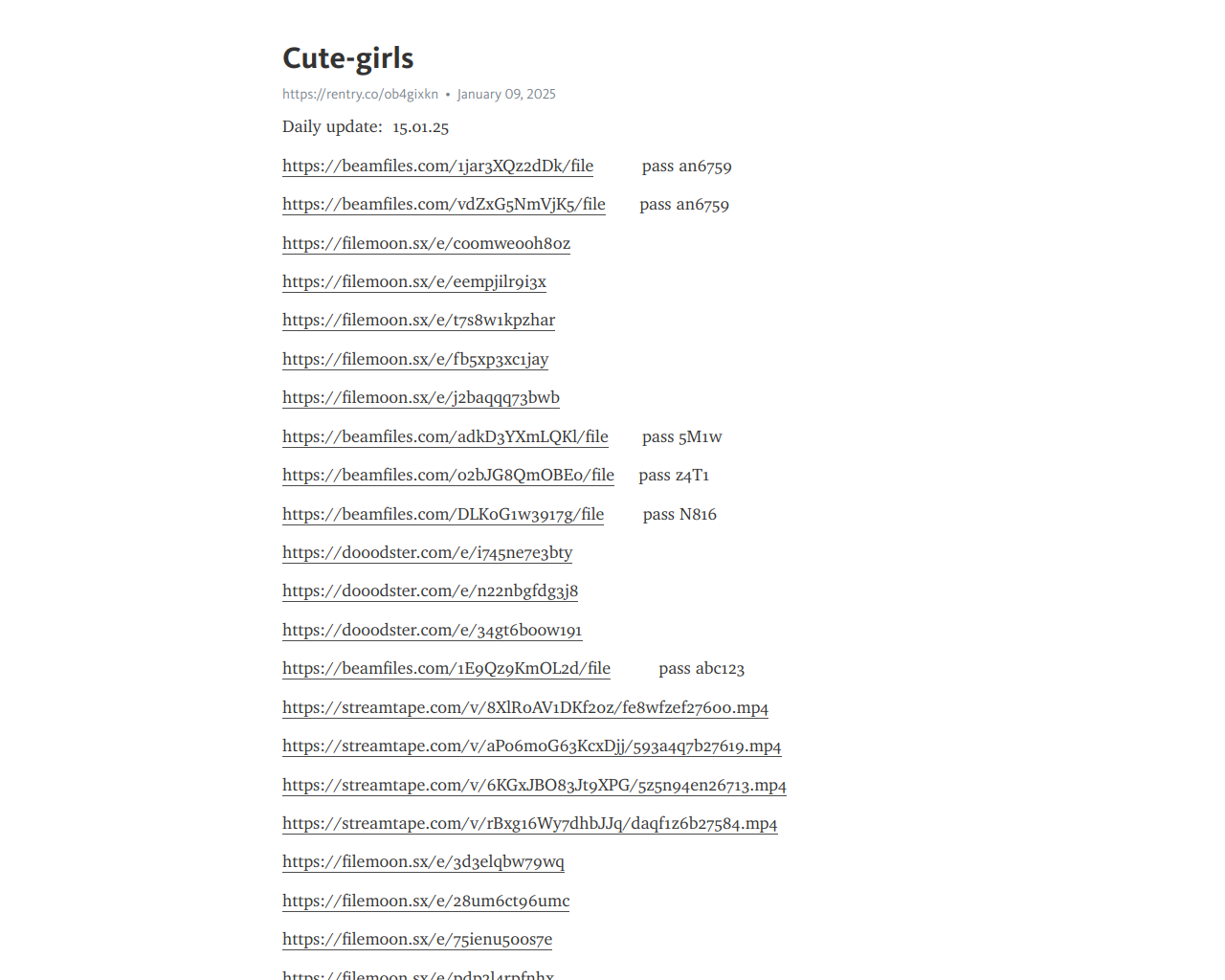Visit the filemoon fb5xp3xc1jay link
Screen dimensions: 1225x980
coord(415,360)
